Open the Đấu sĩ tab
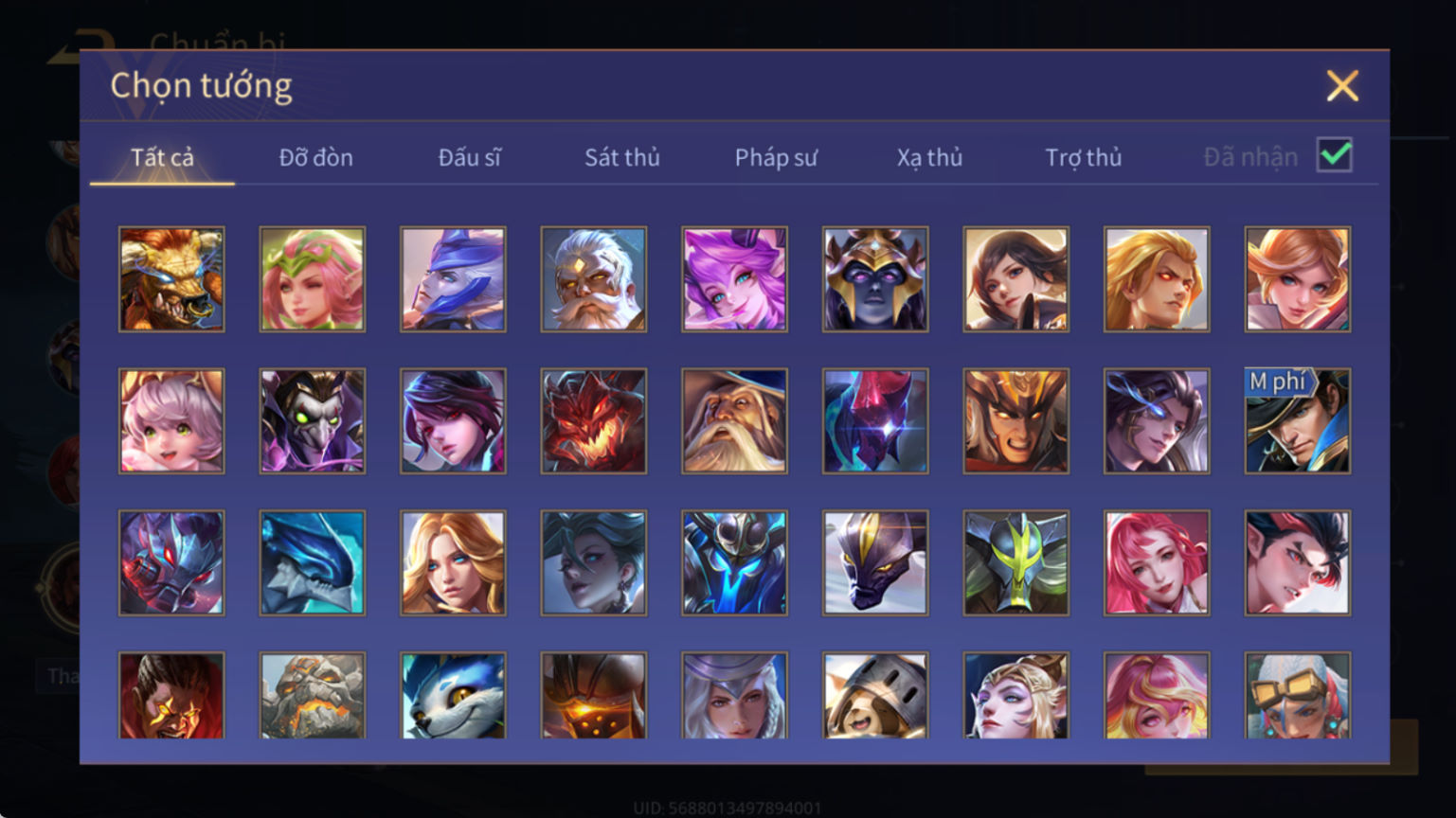This screenshot has width=1456, height=818. (470, 157)
